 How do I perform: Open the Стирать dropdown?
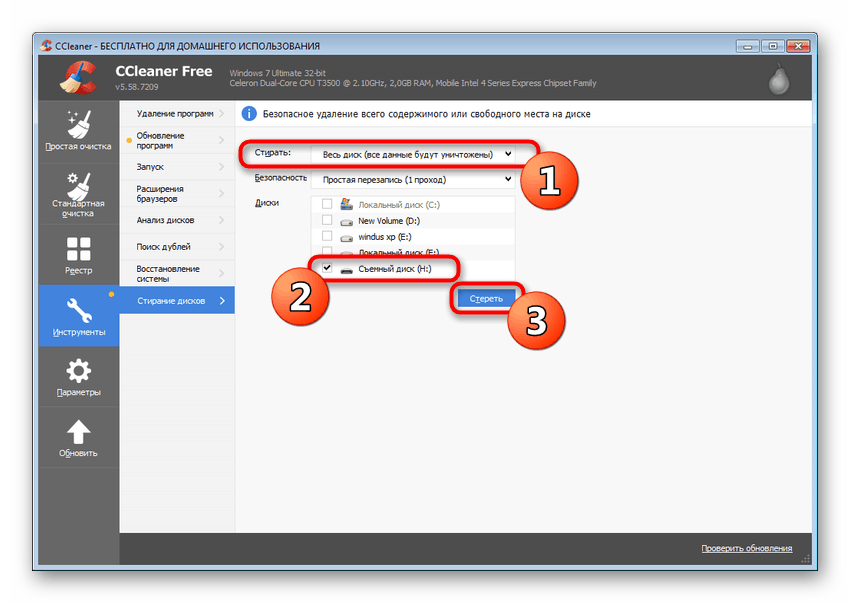pyautogui.click(x=413, y=155)
